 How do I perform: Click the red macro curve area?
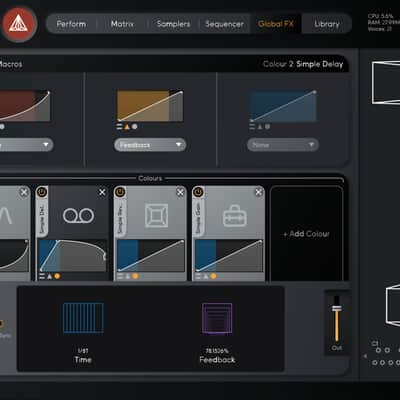point(25,106)
